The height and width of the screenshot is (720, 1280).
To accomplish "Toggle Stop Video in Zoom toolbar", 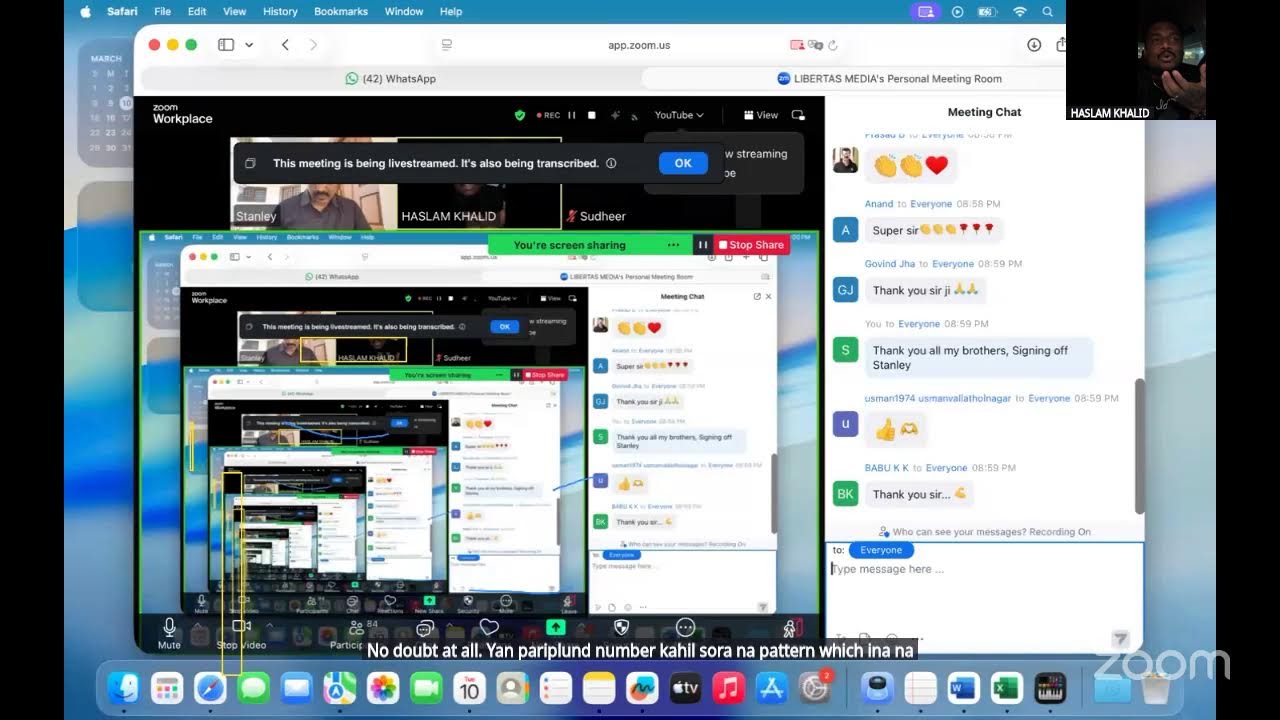I will pos(240,633).
